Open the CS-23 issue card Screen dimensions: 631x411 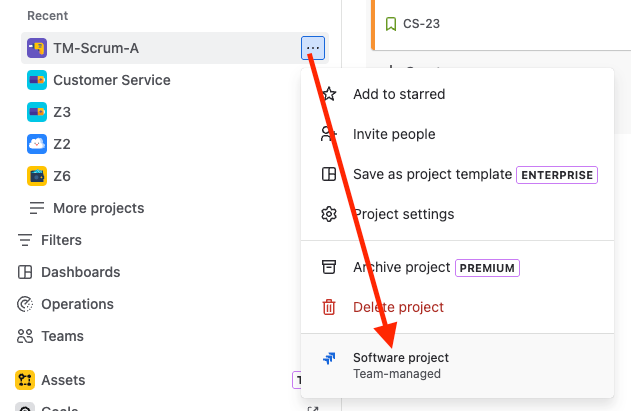421,23
